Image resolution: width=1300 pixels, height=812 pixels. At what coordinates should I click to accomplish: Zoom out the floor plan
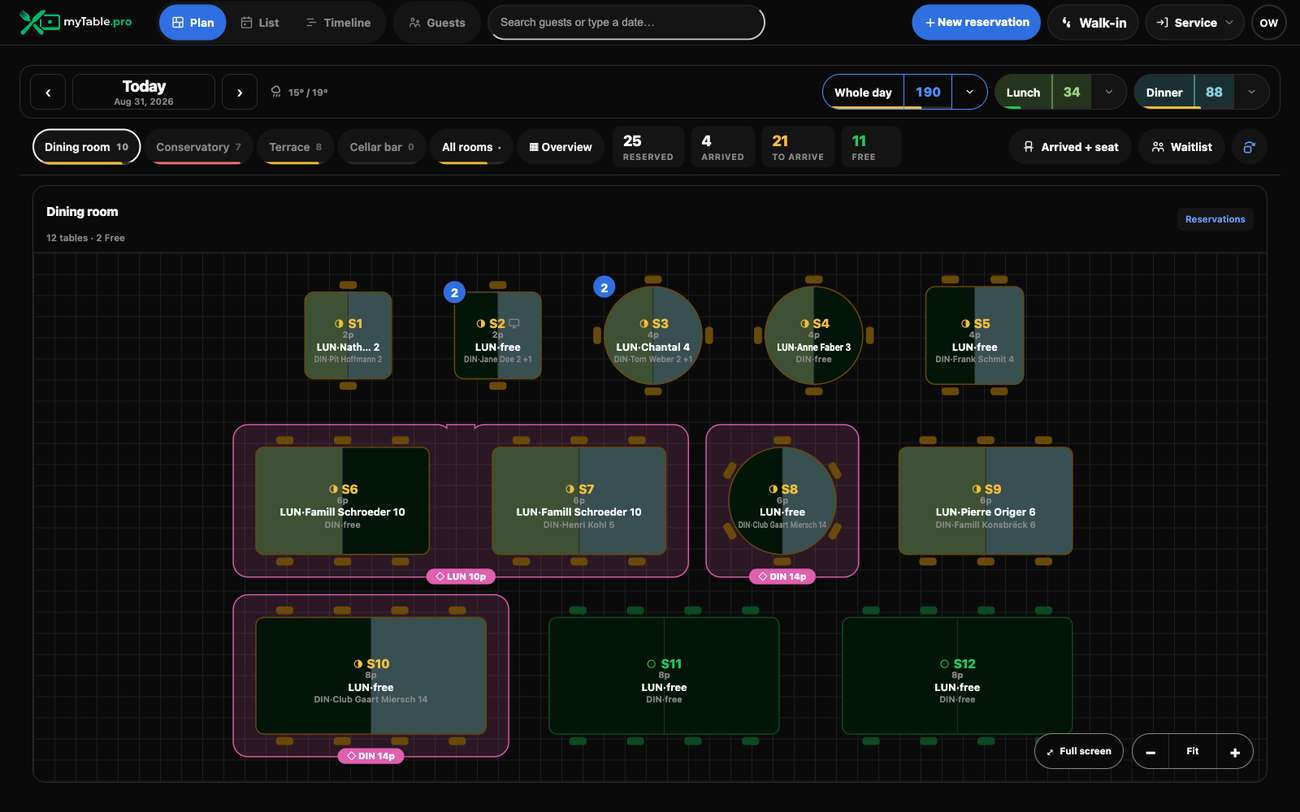tap(1150, 752)
